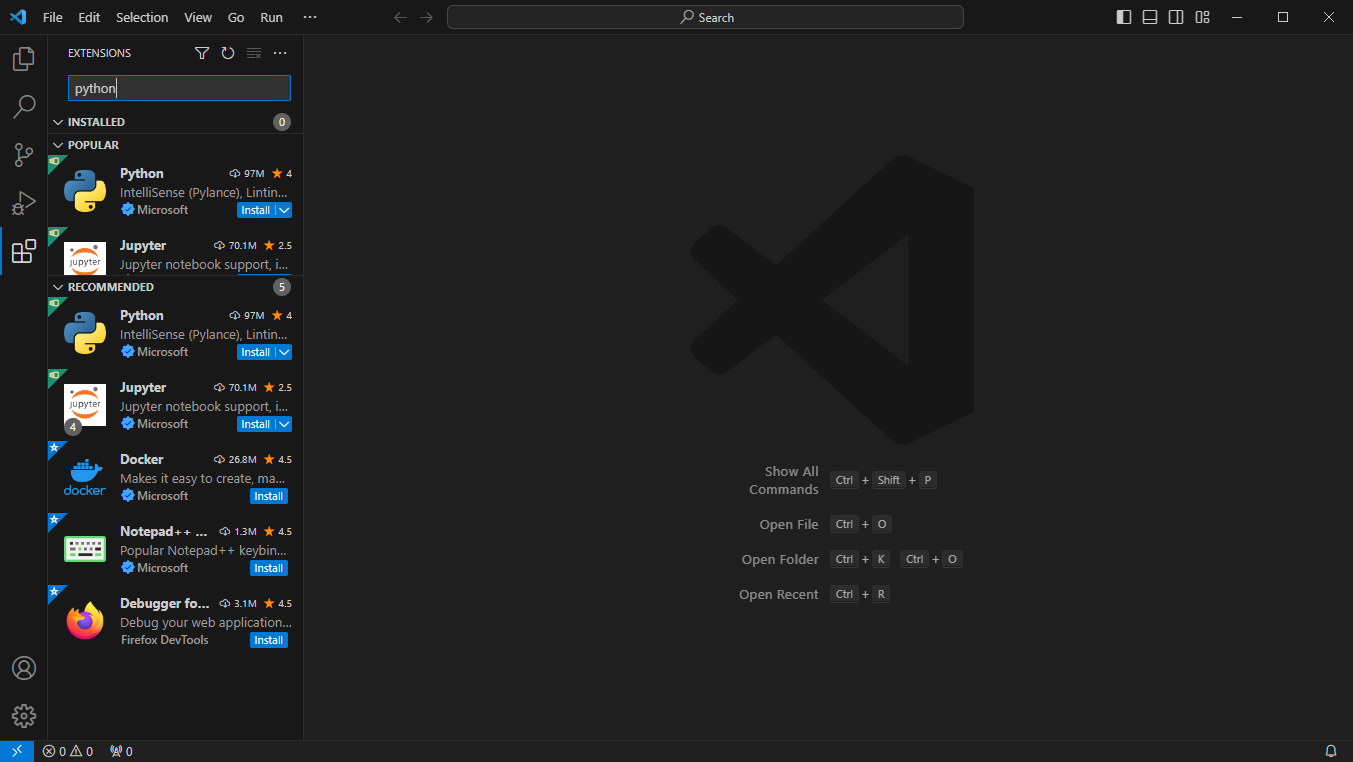Open the File menu

click(53, 17)
